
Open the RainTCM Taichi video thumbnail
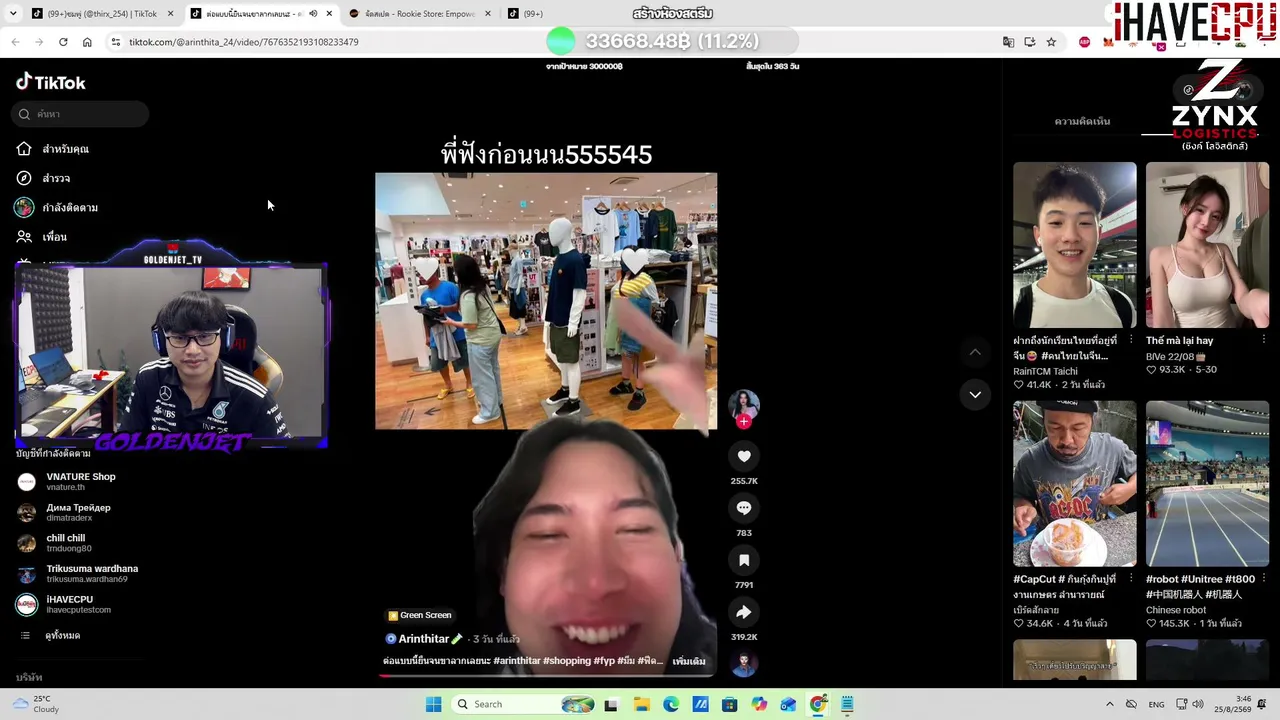(1075, 245)
